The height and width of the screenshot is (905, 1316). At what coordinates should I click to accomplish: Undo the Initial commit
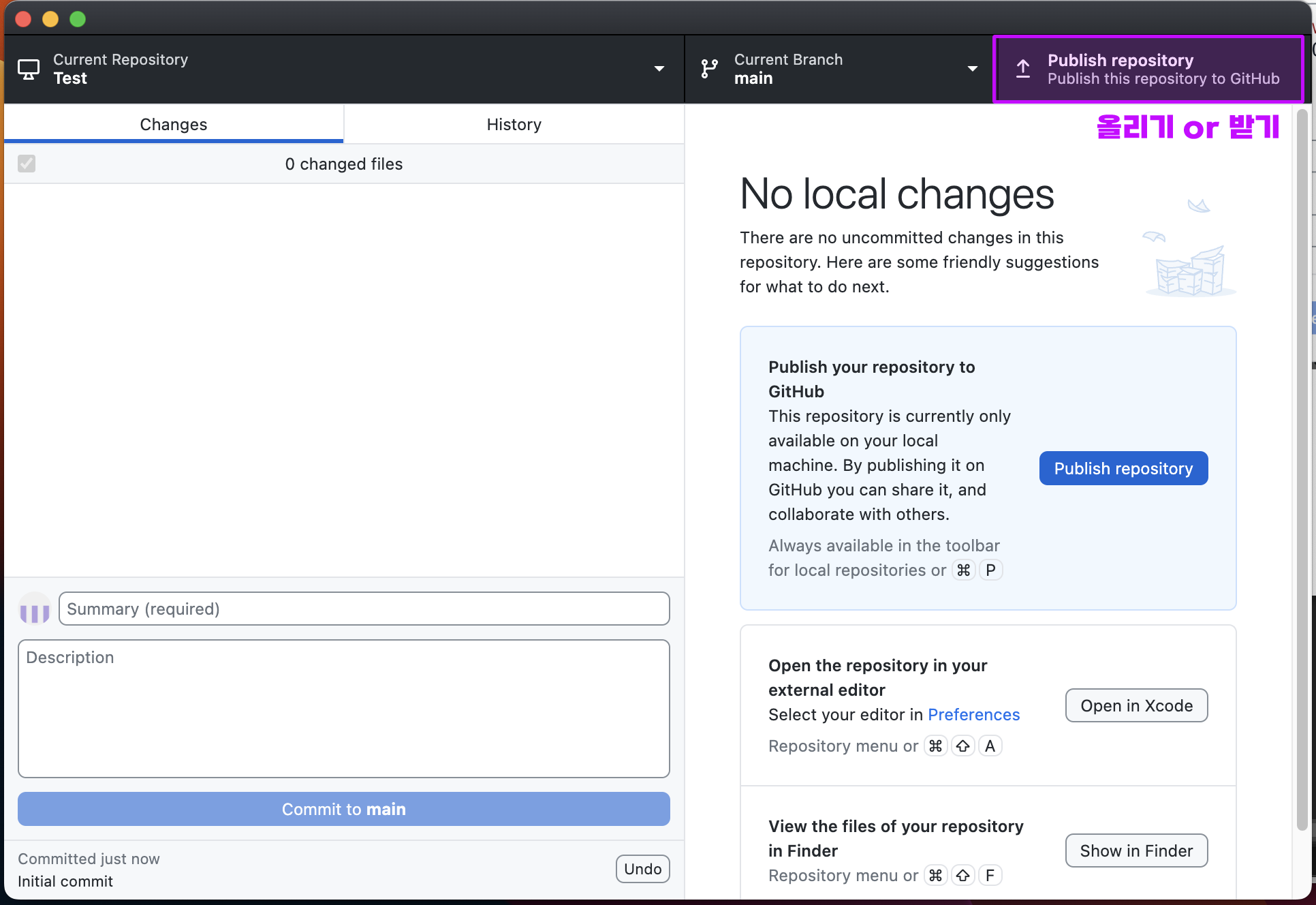click(642, 869)
